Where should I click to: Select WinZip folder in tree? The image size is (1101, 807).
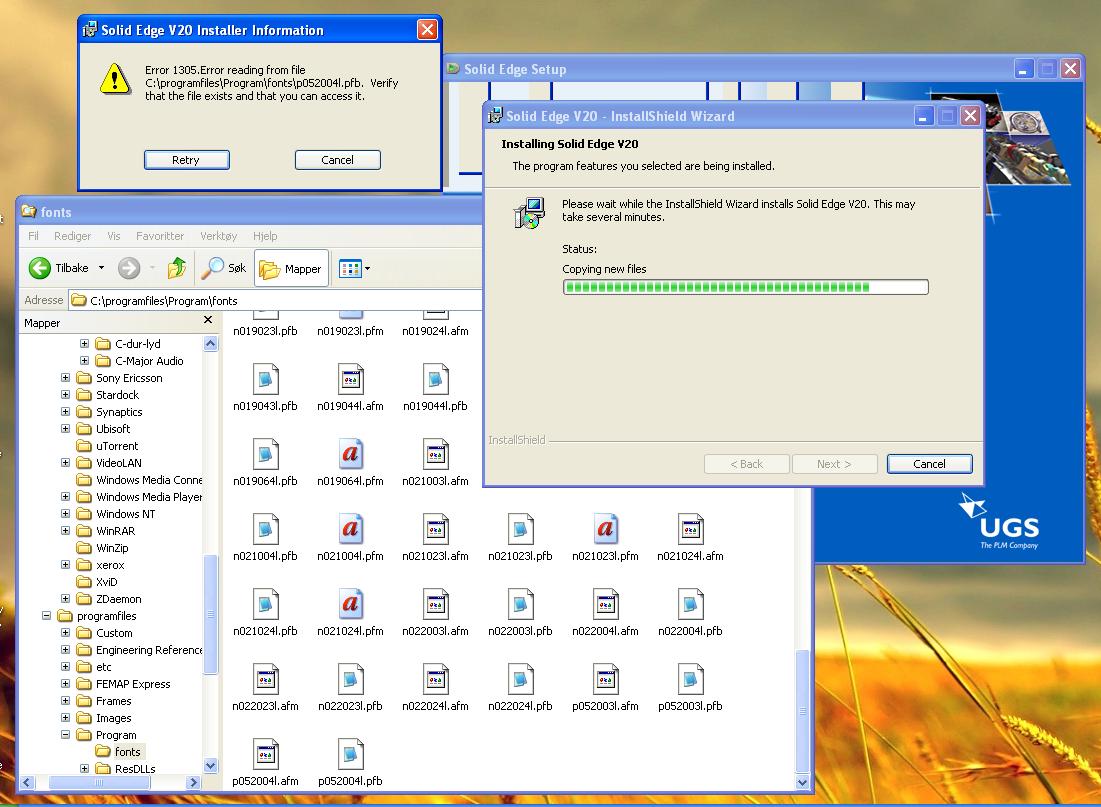coord(103,548)
